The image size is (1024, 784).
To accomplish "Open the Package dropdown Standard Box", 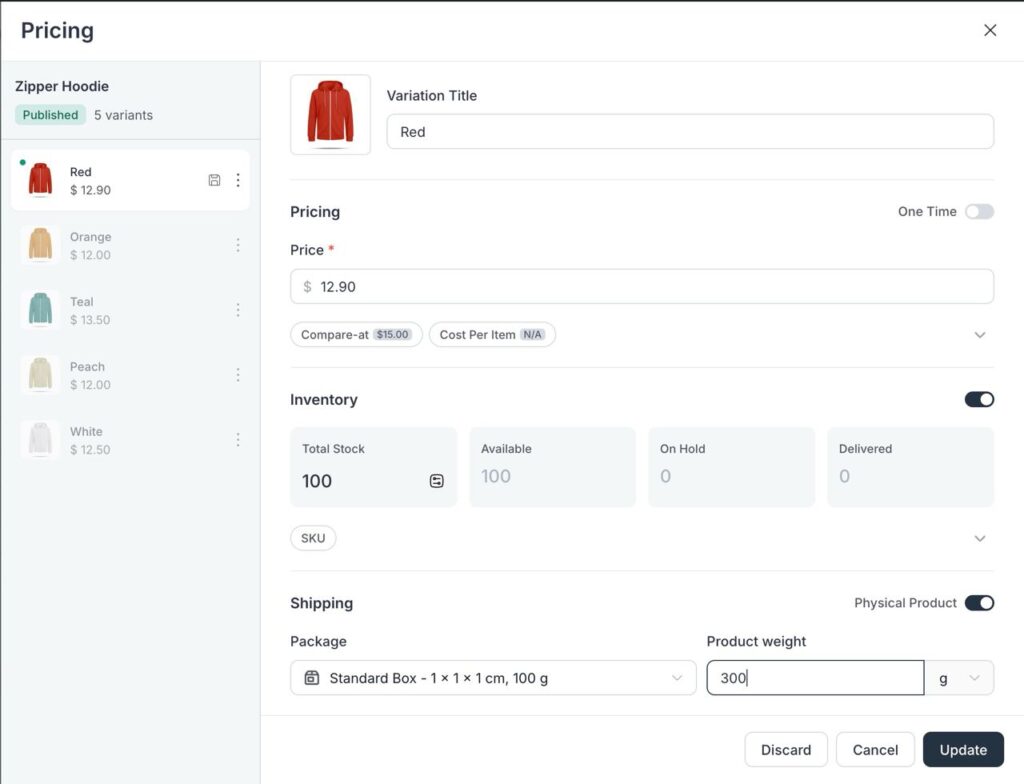I will 493,678.
